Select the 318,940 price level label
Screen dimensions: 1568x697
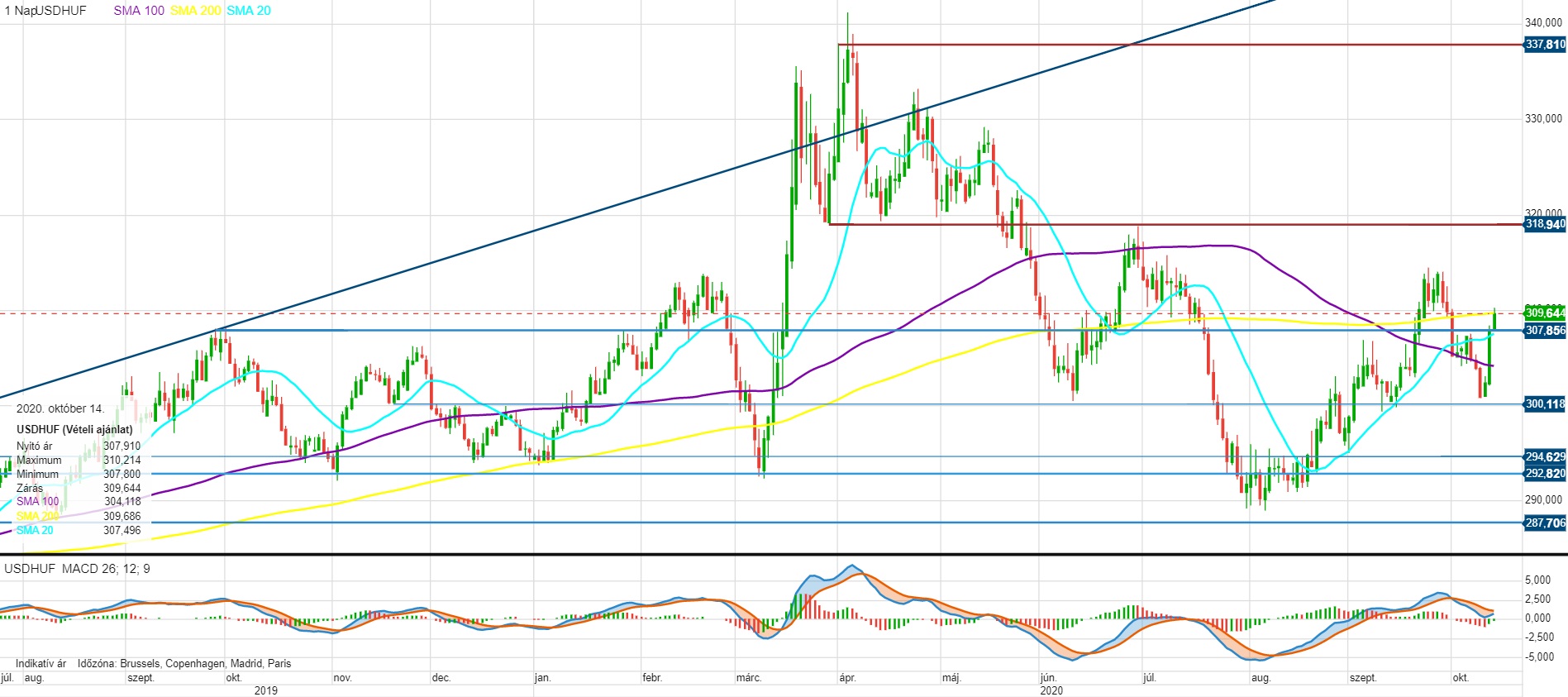[x=1545, y=224]
